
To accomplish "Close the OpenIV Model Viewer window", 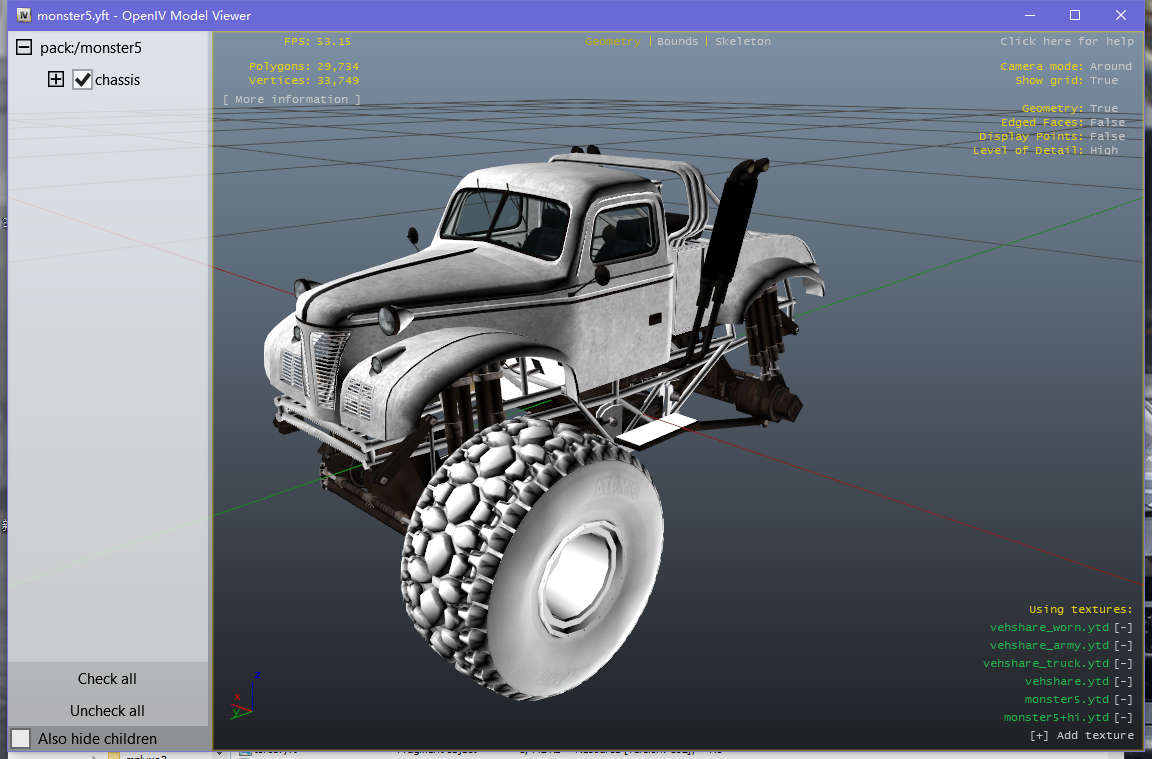I will coord(1120,15).
